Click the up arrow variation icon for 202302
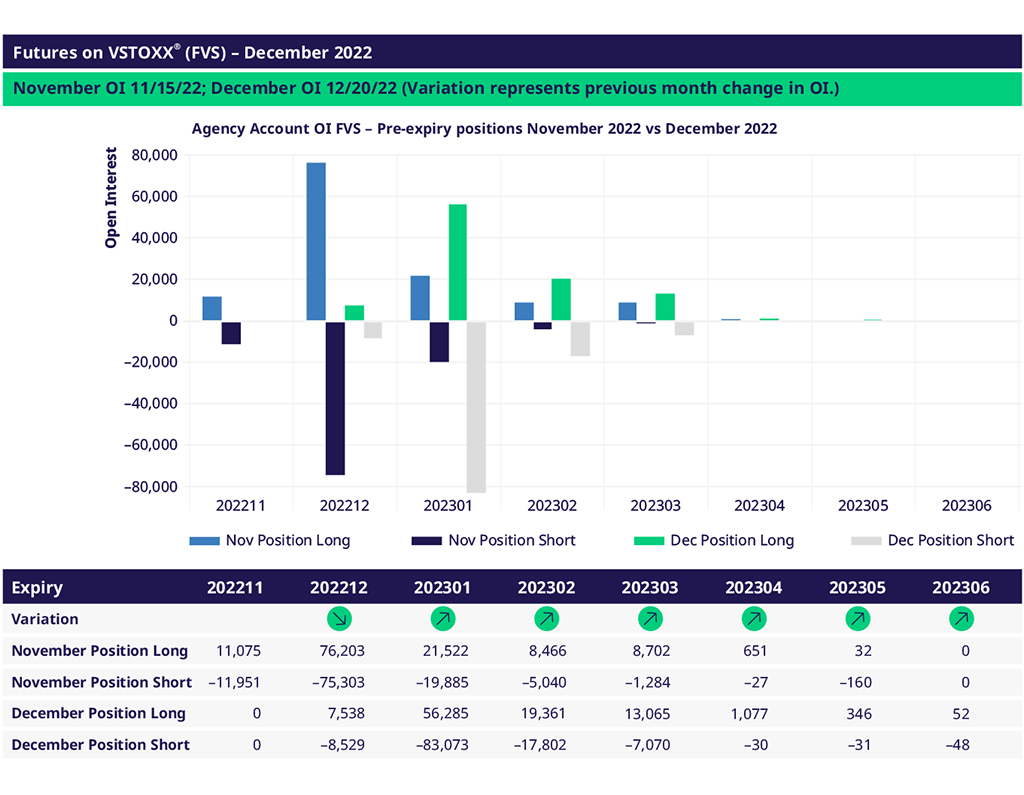The height and width of the screenshot is (795, 1024). pyautogui.click(x=547, y=619)
